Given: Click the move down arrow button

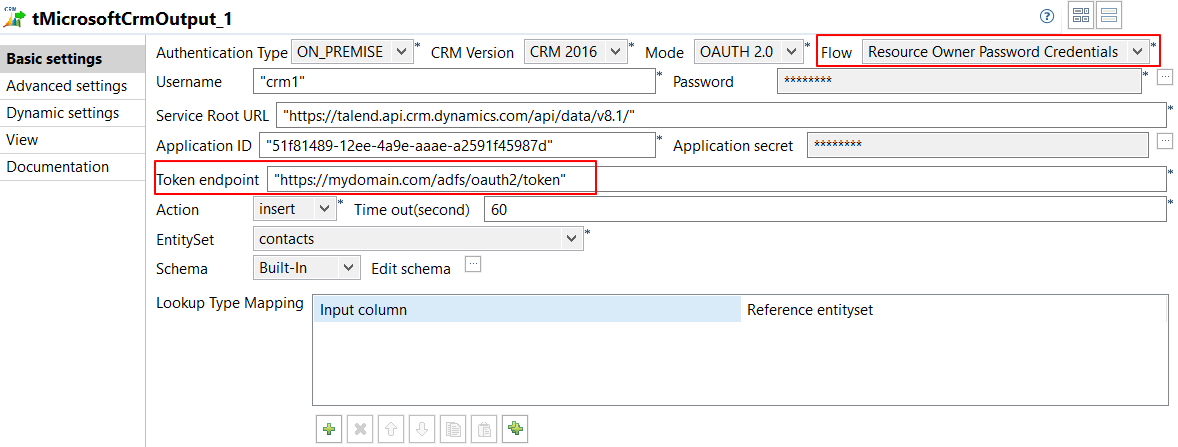Looking at the screenshot, I should tap(422, 430).
